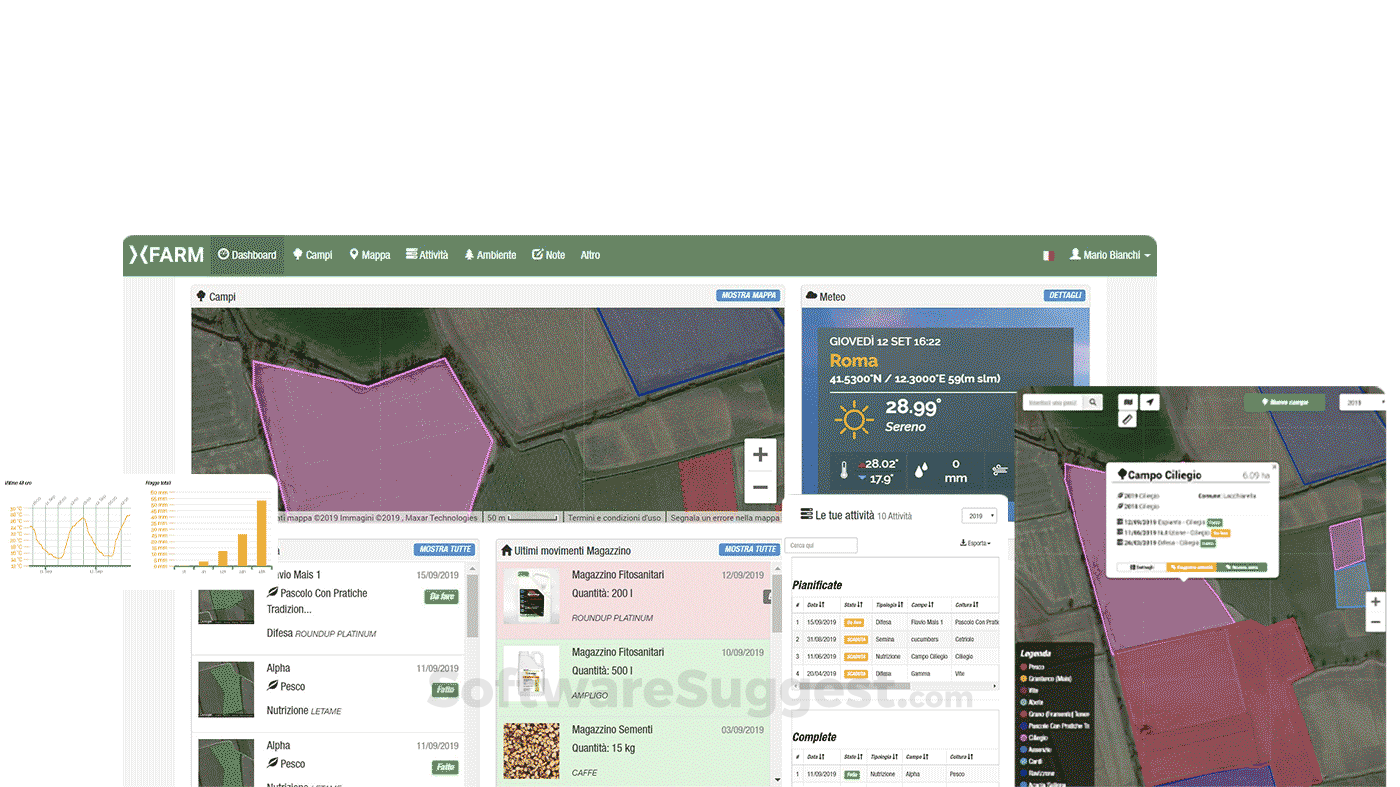
Task: Click the locate-me arrow icon on map
Action: click(1150, 402)
